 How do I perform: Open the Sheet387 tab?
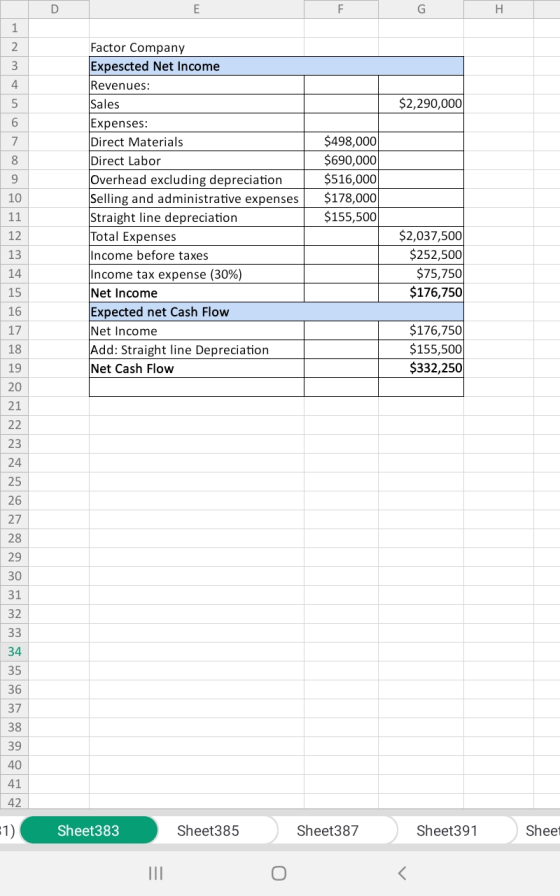point(327,830)
